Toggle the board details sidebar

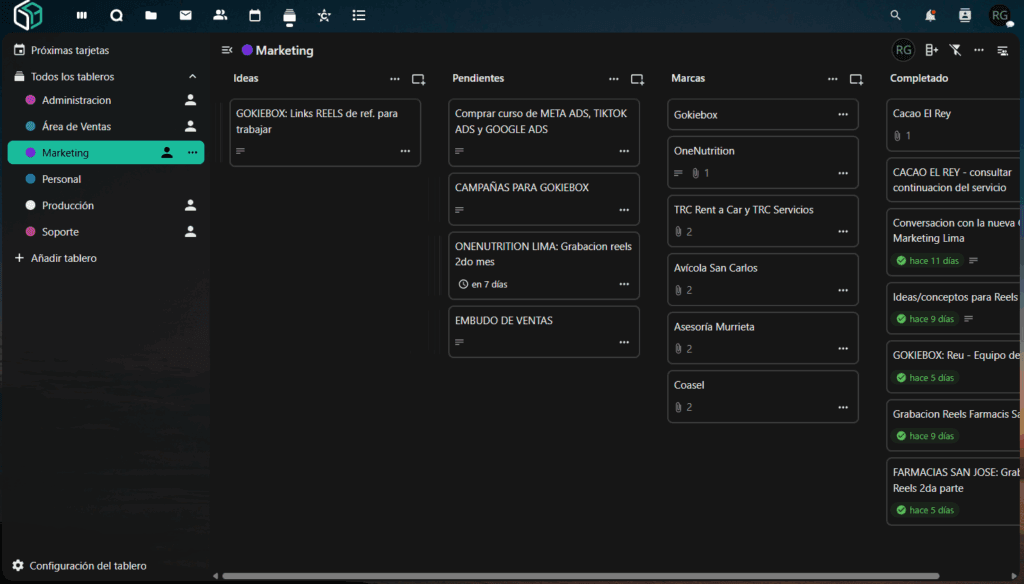[1002, 50]
